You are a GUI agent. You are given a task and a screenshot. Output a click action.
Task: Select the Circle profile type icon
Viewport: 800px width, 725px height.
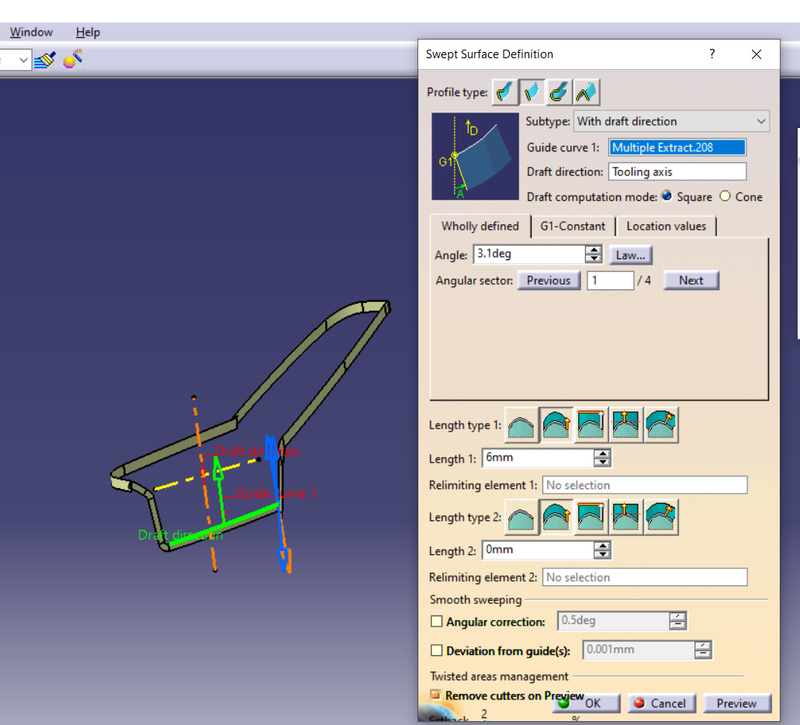click(x=558, y=91)
